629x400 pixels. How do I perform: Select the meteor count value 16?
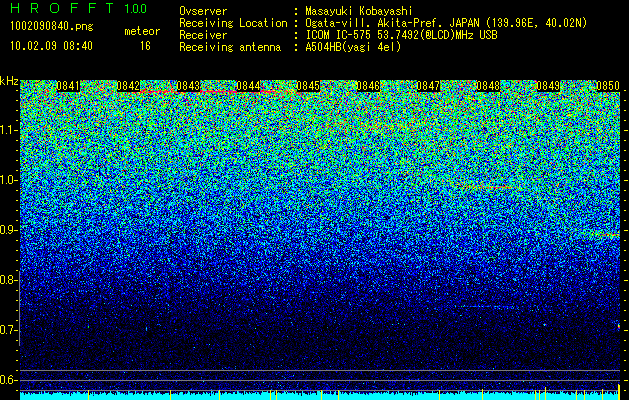pyautogui.click(x=145, y=46)
